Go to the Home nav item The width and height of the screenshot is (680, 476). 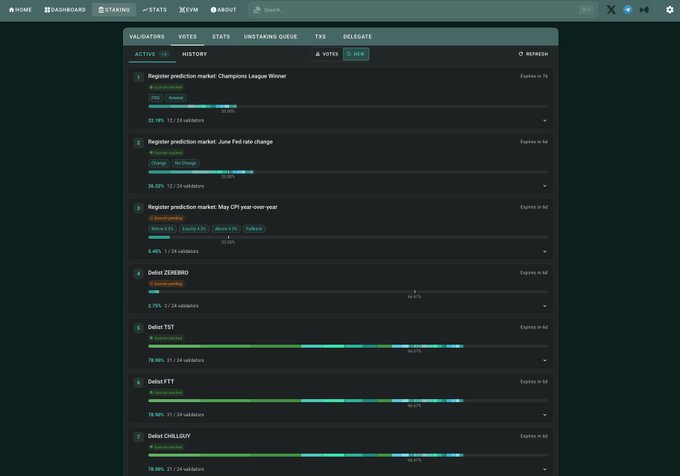(x=20, y=10)
